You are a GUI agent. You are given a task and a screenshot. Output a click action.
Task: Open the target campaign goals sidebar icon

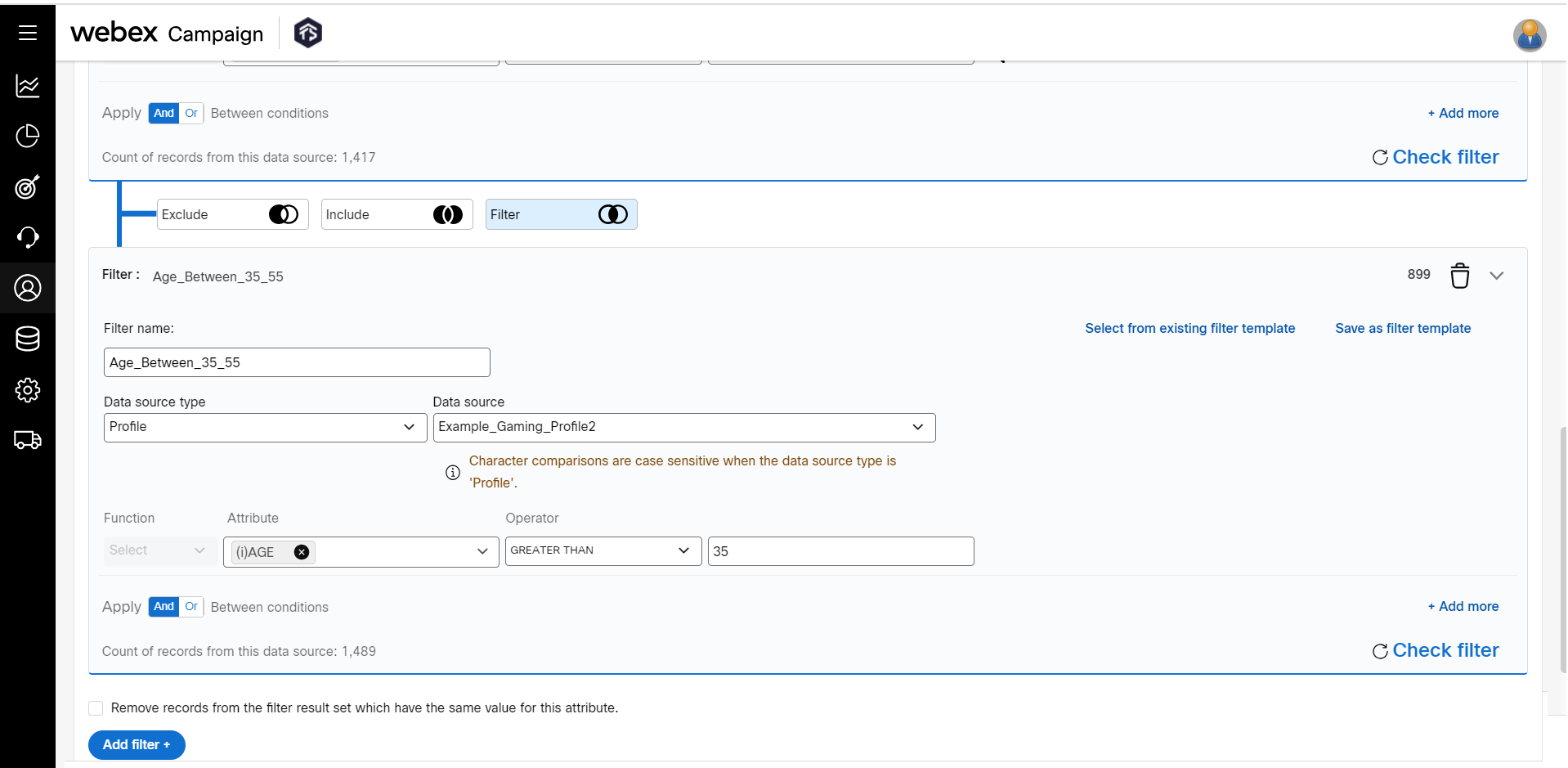[x=28, y=187]
